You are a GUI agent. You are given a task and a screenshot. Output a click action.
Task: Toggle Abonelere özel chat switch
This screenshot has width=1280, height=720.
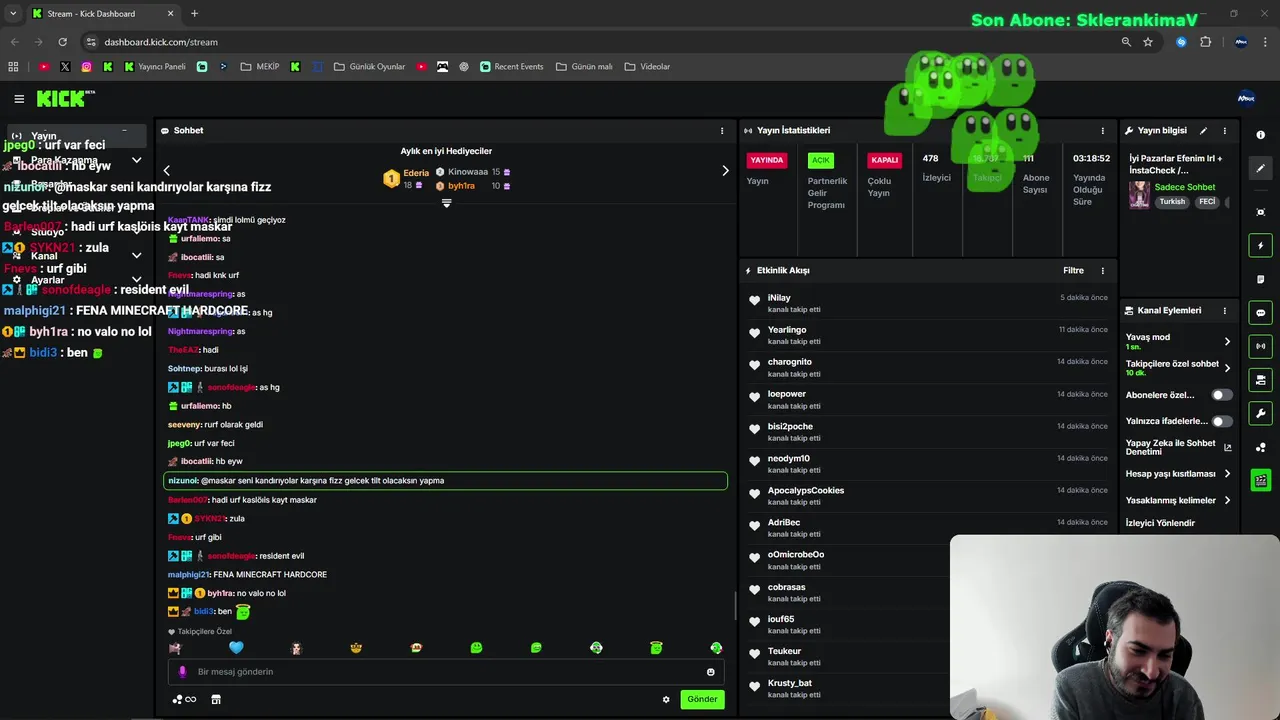coord(1222,395)
